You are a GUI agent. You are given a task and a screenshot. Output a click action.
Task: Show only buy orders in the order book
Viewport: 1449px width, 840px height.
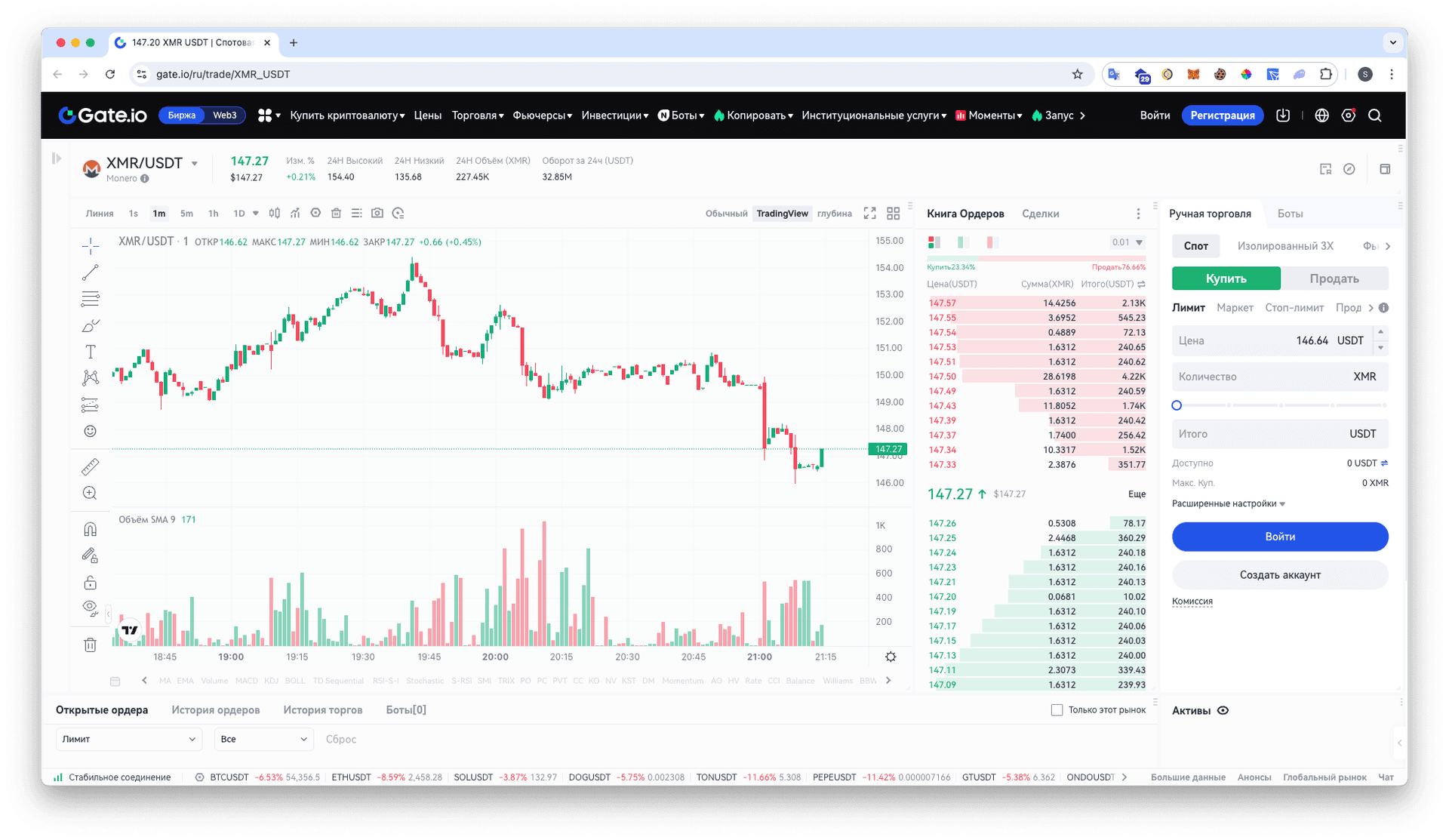pos(963,242)
